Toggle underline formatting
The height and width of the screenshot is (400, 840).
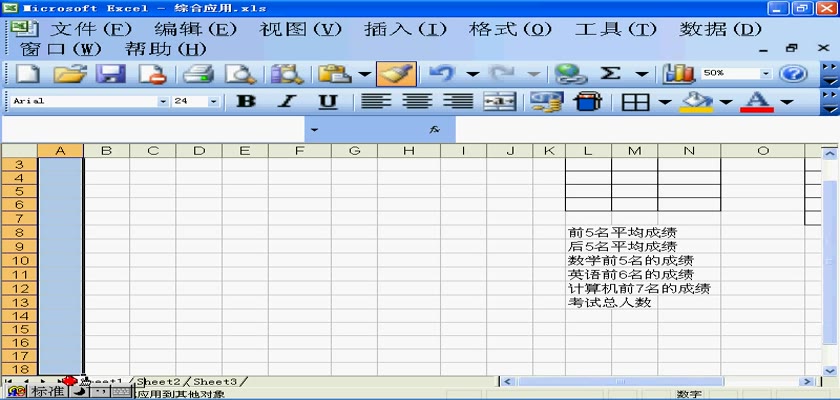[x=327, y=102]
